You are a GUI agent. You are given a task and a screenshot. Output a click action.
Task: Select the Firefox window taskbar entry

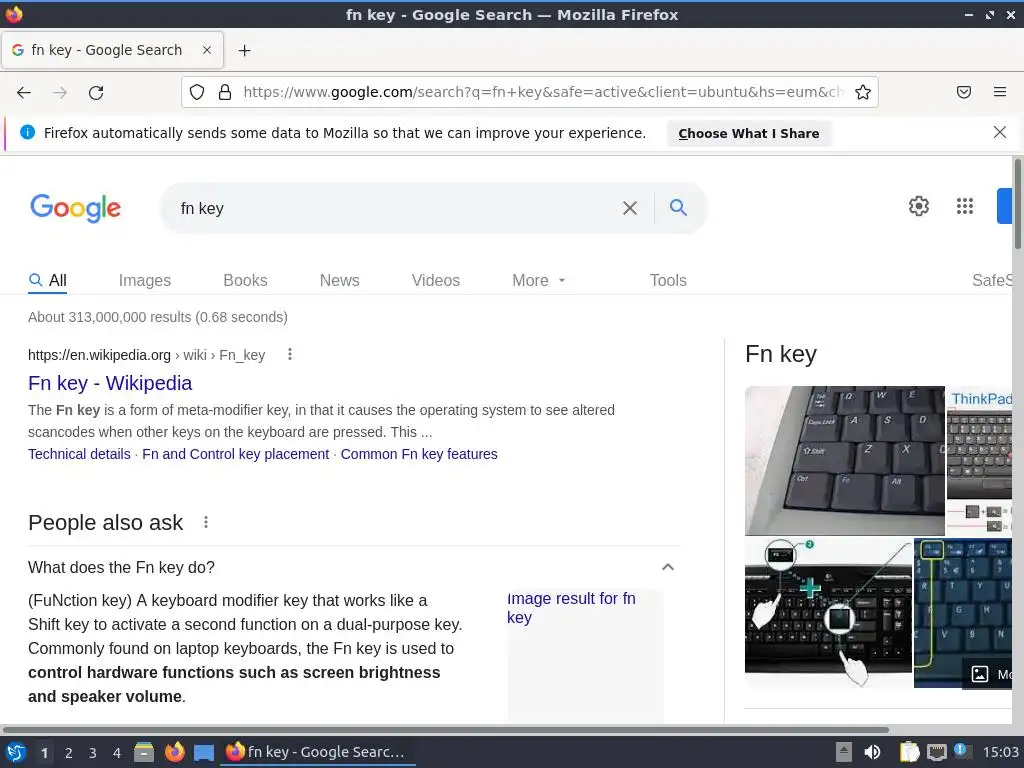coord(318,752)
